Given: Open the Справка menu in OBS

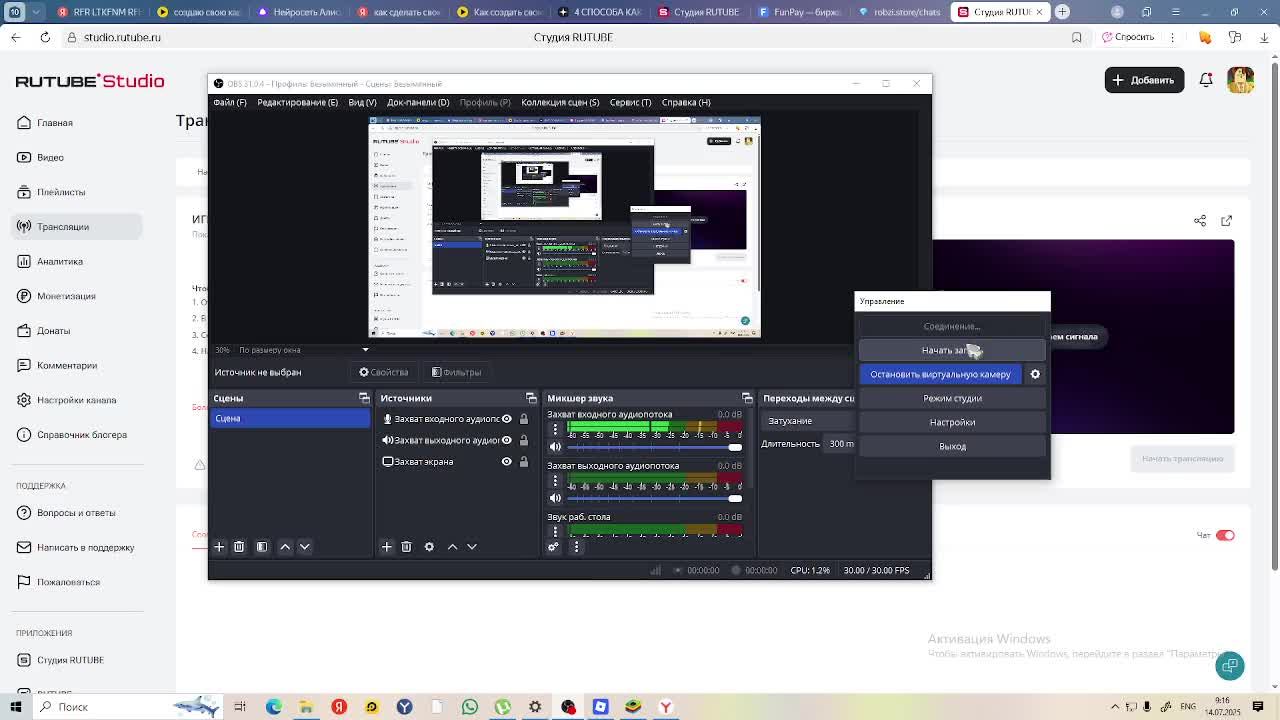Looking at the screenshot, I should [x=686, y=102].
